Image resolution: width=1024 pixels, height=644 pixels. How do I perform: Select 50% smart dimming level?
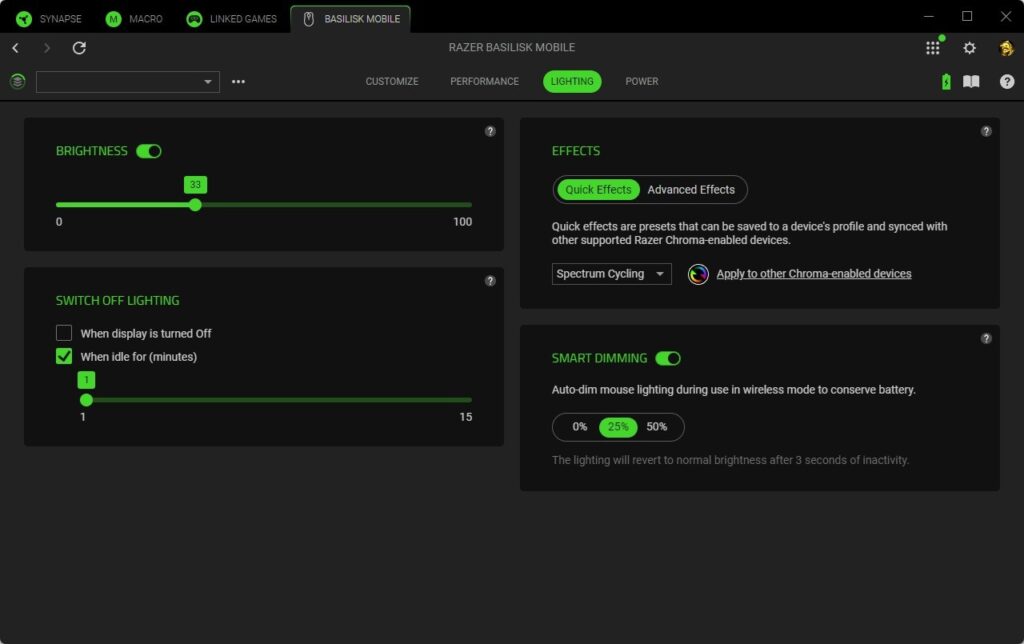tap(656, 427)
